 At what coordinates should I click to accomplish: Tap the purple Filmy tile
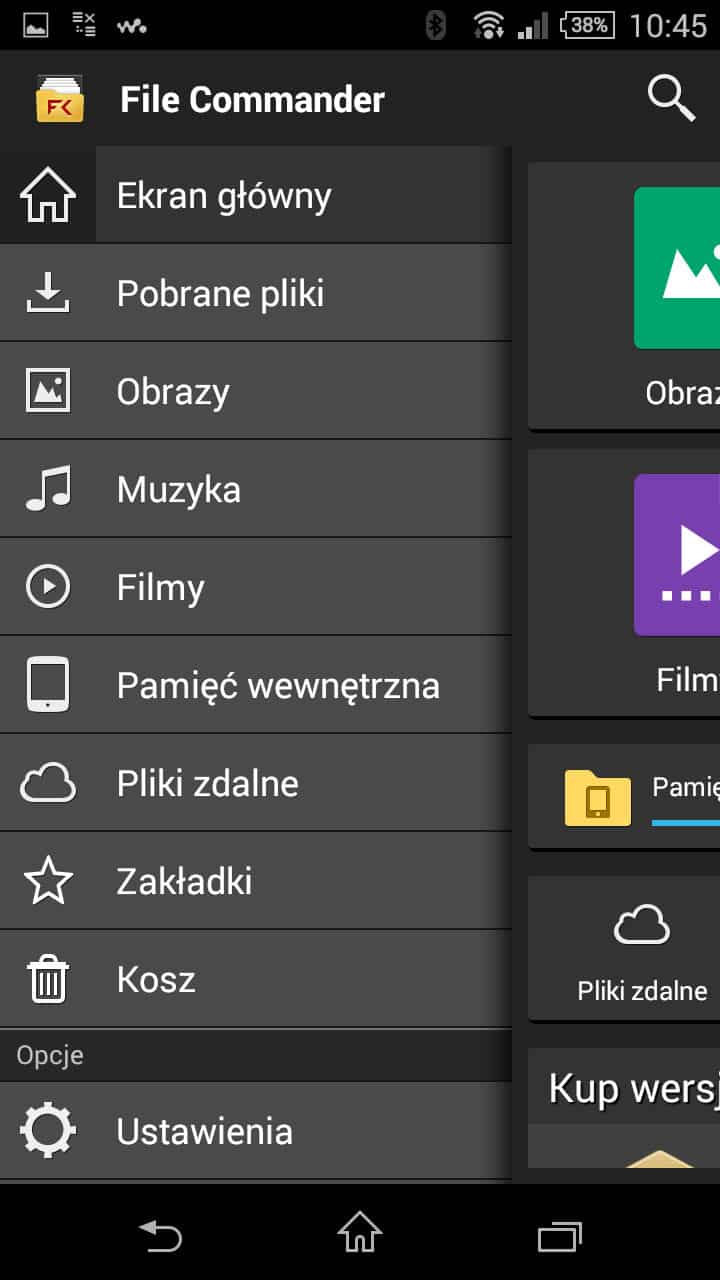click(677, 555)
